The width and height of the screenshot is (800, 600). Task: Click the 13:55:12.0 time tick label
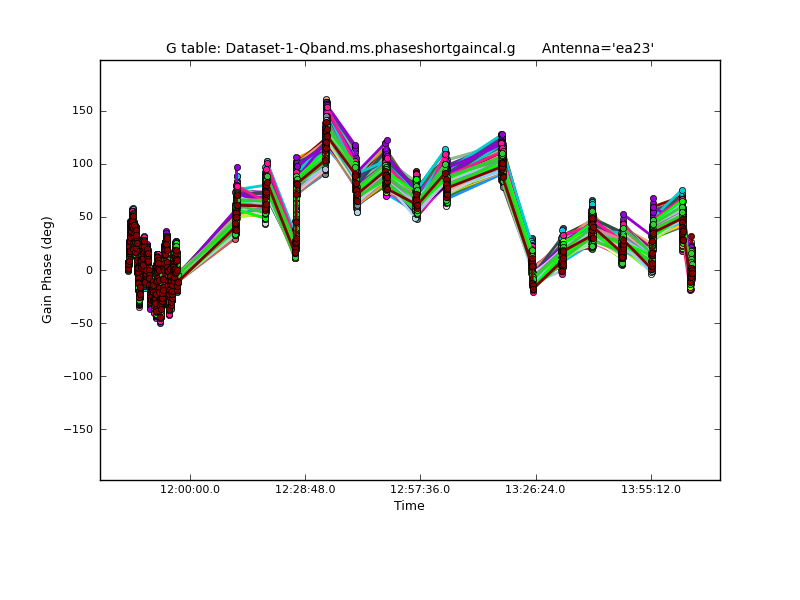(x=651, y=489)
